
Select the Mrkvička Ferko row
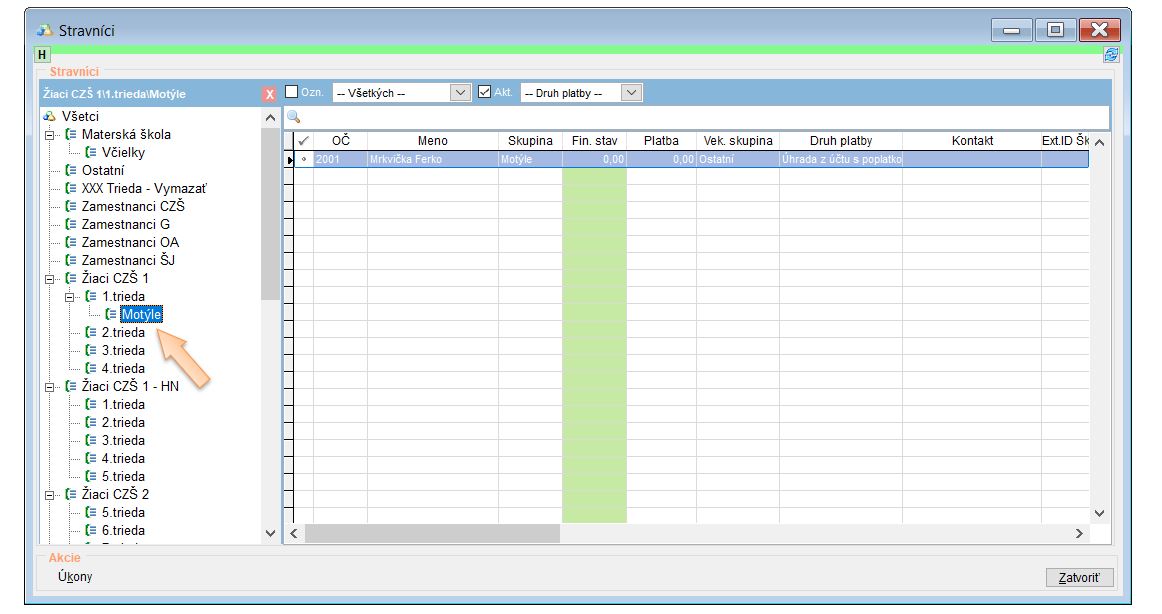click(x=405, y=159)
